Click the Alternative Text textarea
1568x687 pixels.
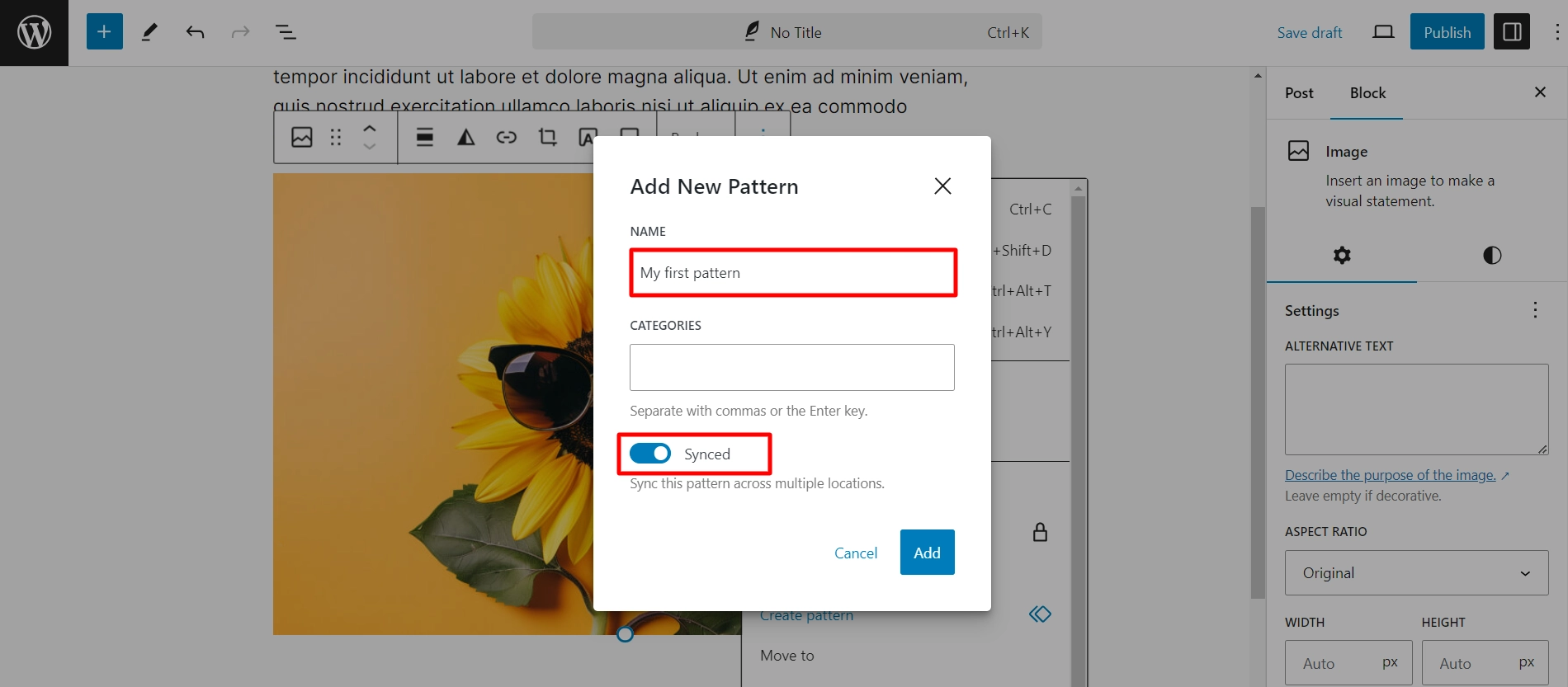1416,409
